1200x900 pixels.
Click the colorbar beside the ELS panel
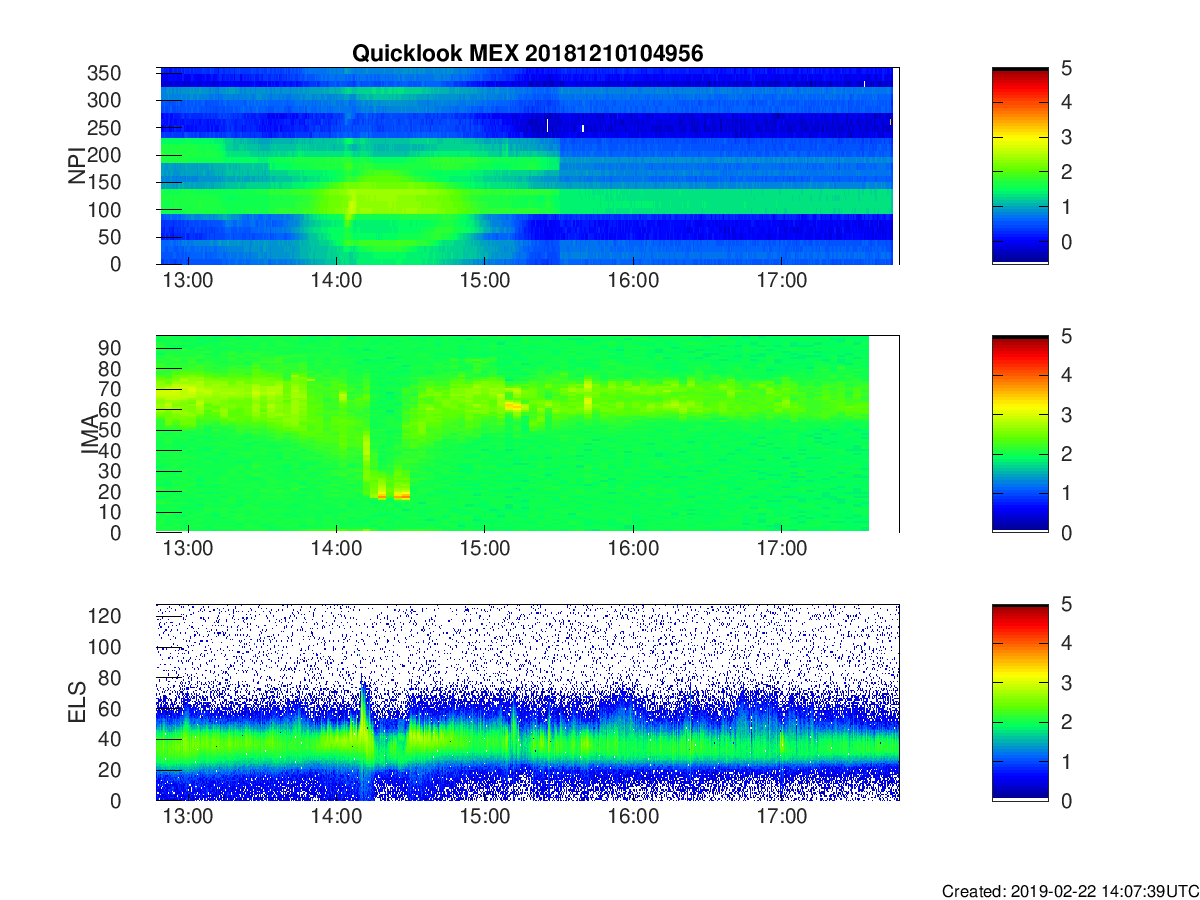[1020, 702]
